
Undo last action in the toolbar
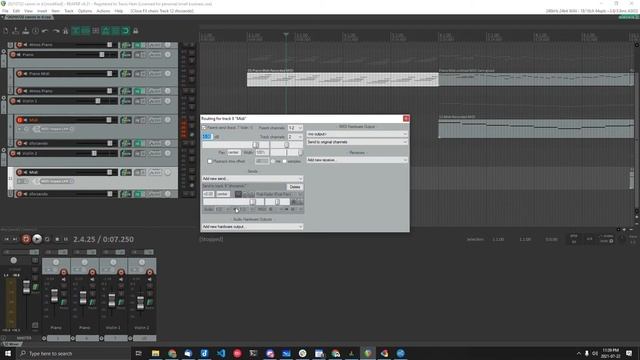pyautogui.click(x=45, y=31)
